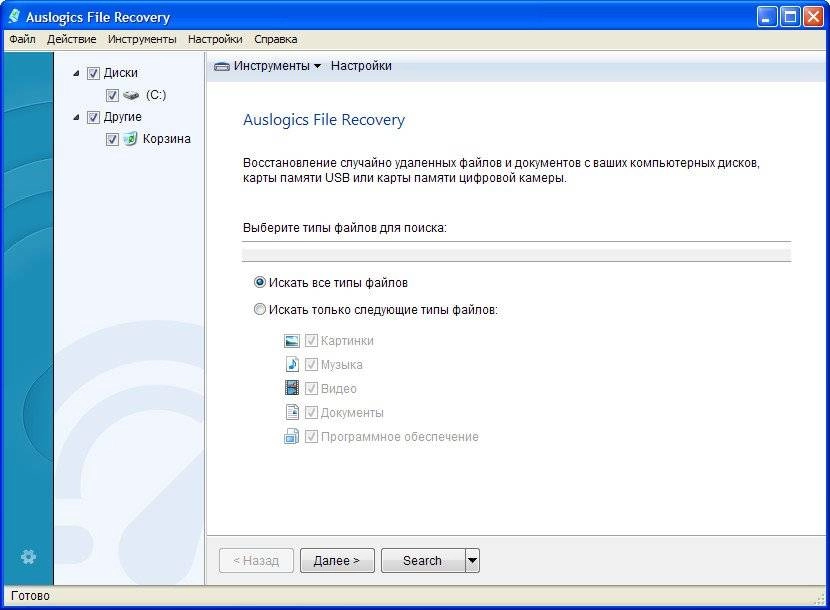
Task: Click the Корзина recycle bin icon
Action: 130,139
